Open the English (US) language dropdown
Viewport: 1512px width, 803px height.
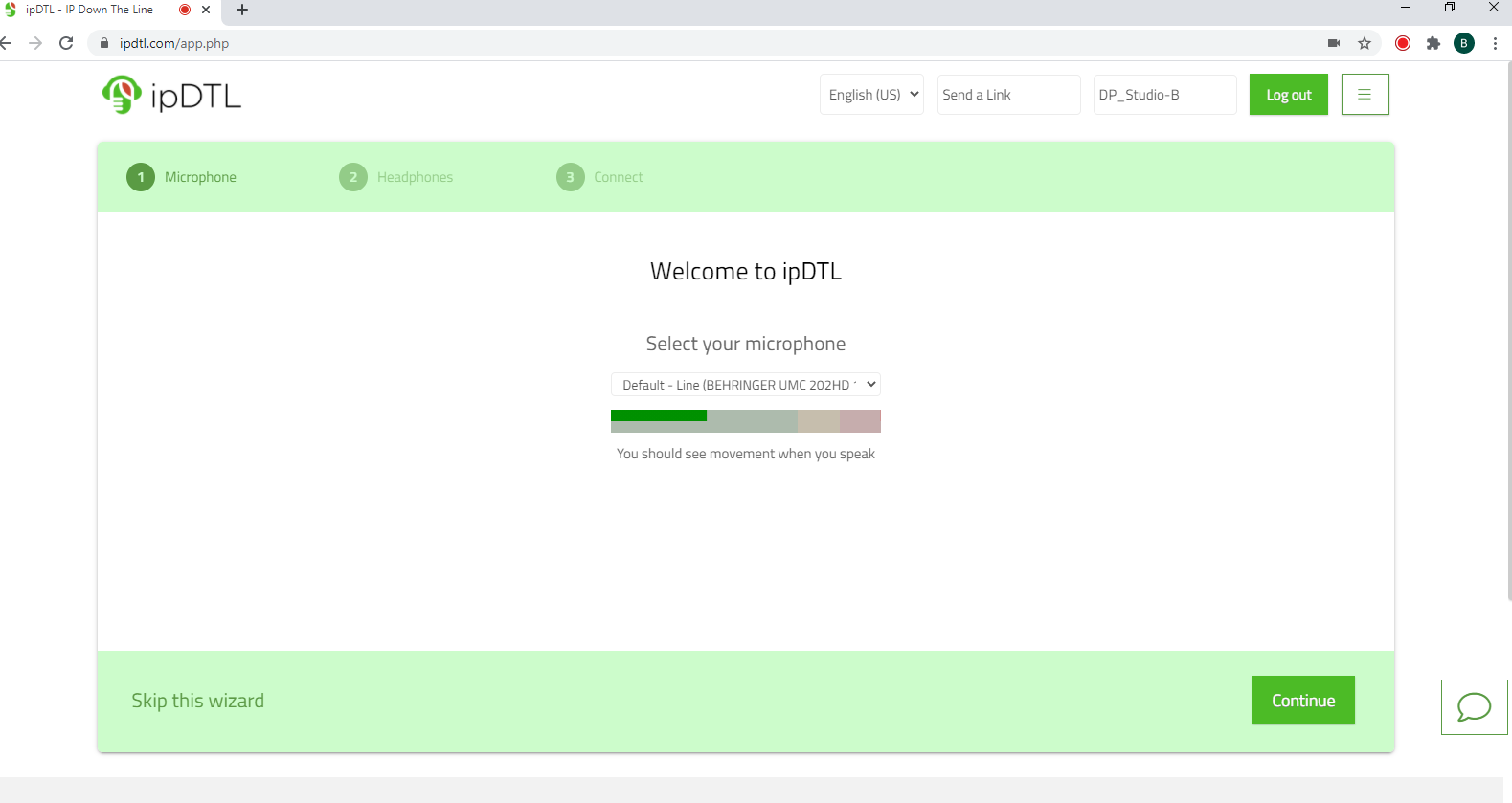click(871, 95)
